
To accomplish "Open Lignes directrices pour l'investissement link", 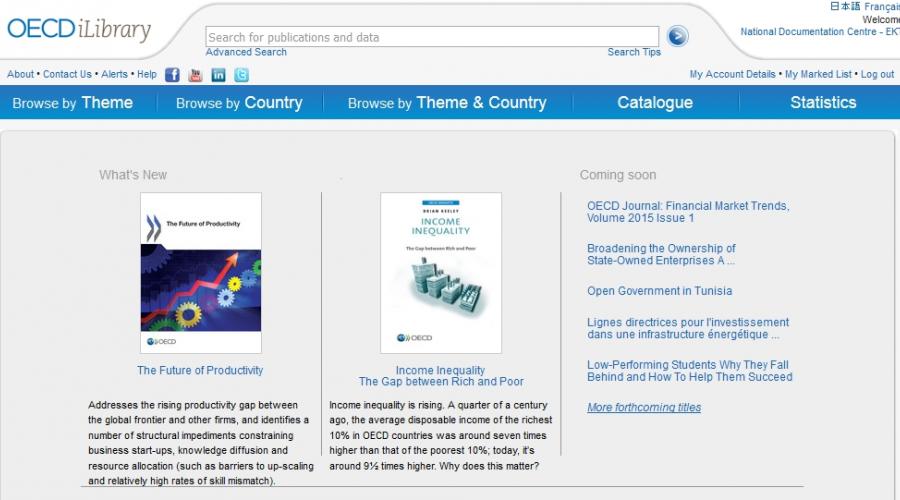I will click(x=688, y=328).
